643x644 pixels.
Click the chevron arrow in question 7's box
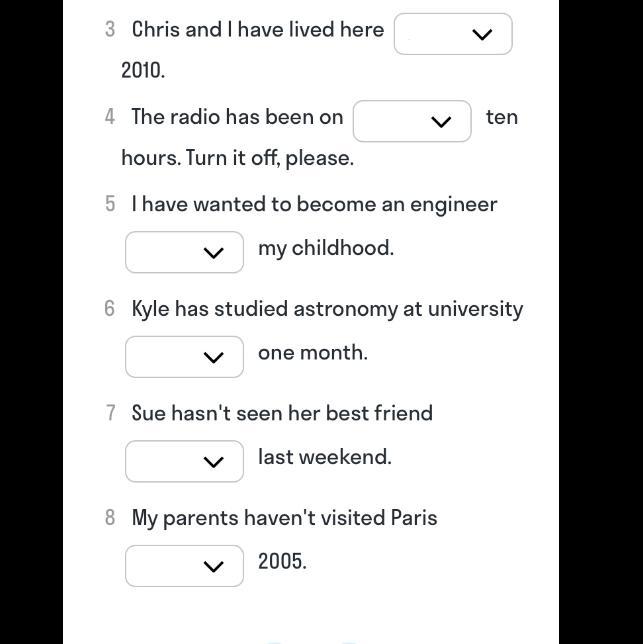click(x=214, y=462)
